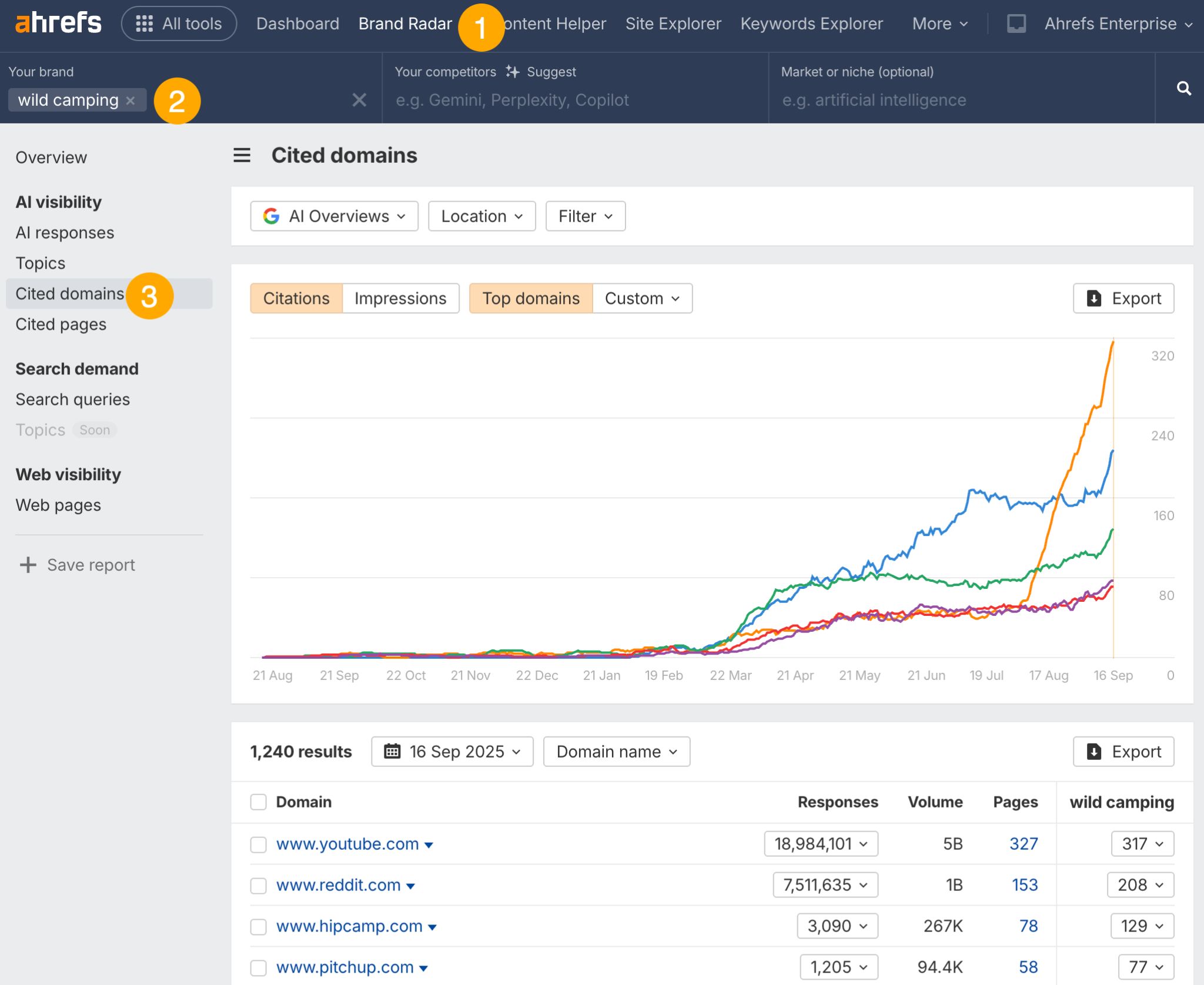Check the header checkbox in the Domain column
The height and width of the screenshot is (985, 1204).
259,802
